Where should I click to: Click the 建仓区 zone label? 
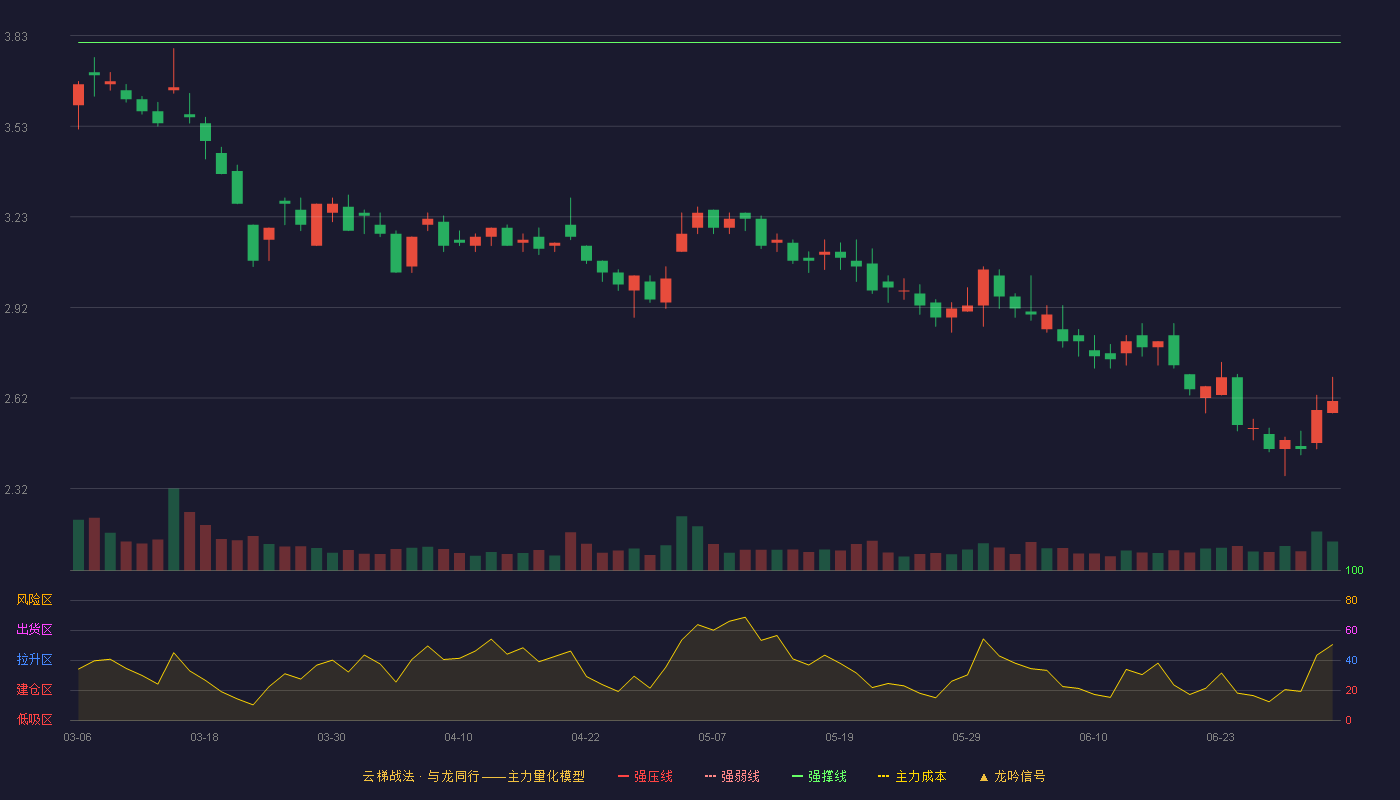tap(34, 690)
